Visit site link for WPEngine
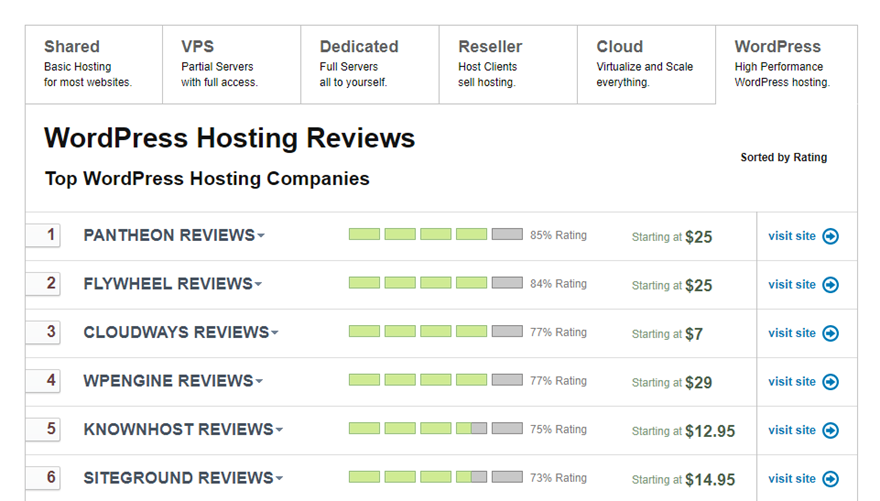The height and width of the screenshot is (501, 880). pos(792,382)
